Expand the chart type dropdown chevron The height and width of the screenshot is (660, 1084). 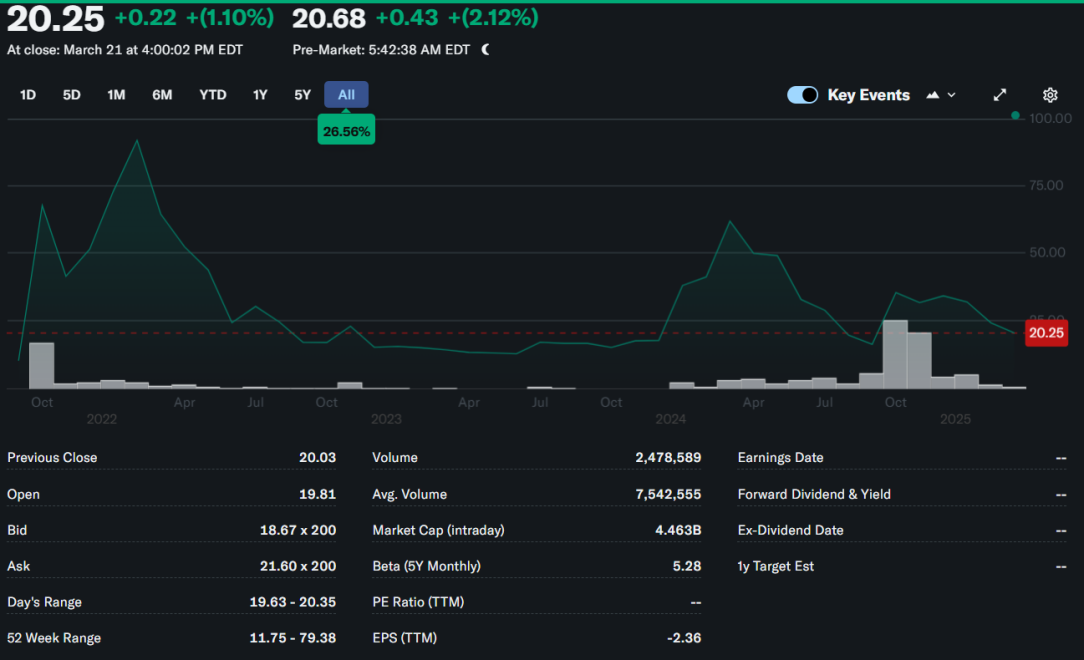click(x=952, y=95)
